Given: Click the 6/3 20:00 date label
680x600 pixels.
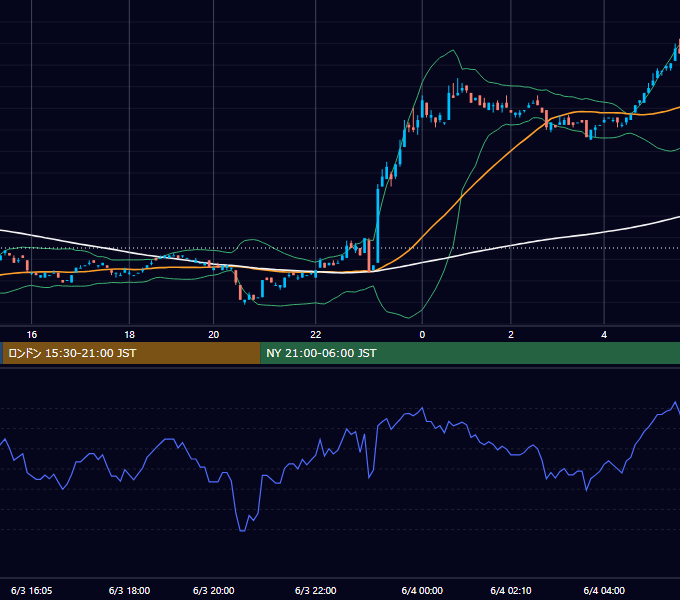Looking at the screenshot, I should pos(213,590).
